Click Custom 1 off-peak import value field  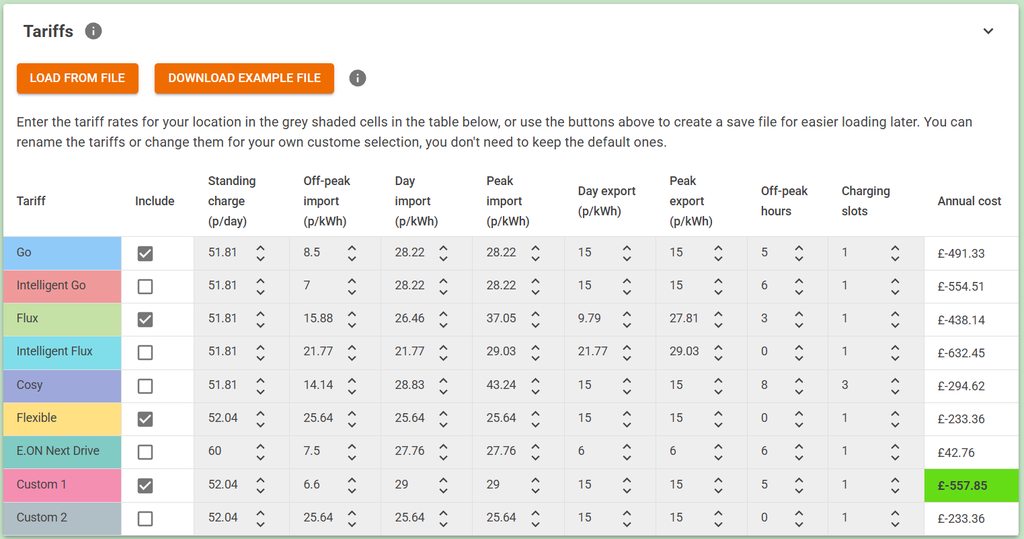(x=320, y=485)
